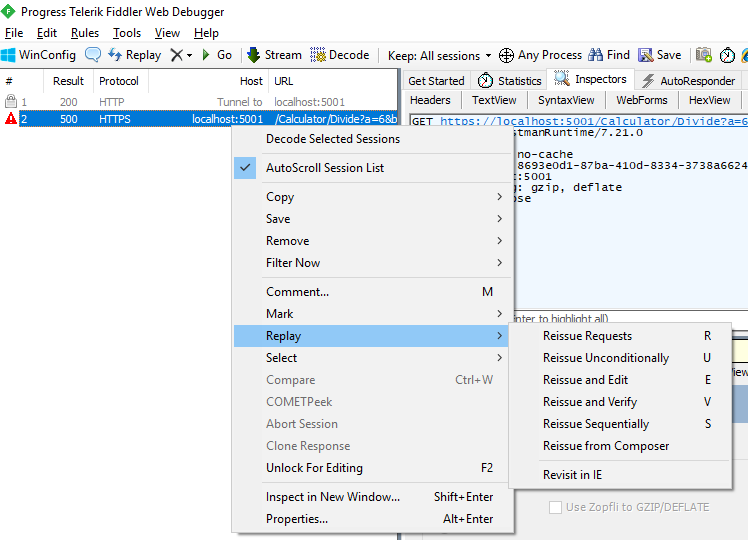Toggle Use Zopfli to GZIP/DEFLATE checkbox
The height and width of the screenshot is (540, 748).
pos(555,507)
